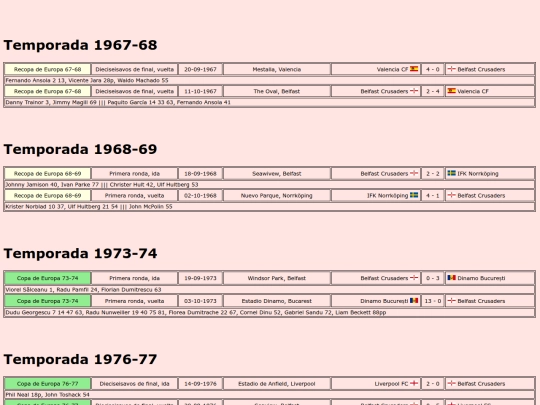Click Northern Ireland flag beside Belfast Crusaders in 20-09-1967 row
Image resolution: width=540 pixels, height=405 pixels.
[451, 69]
